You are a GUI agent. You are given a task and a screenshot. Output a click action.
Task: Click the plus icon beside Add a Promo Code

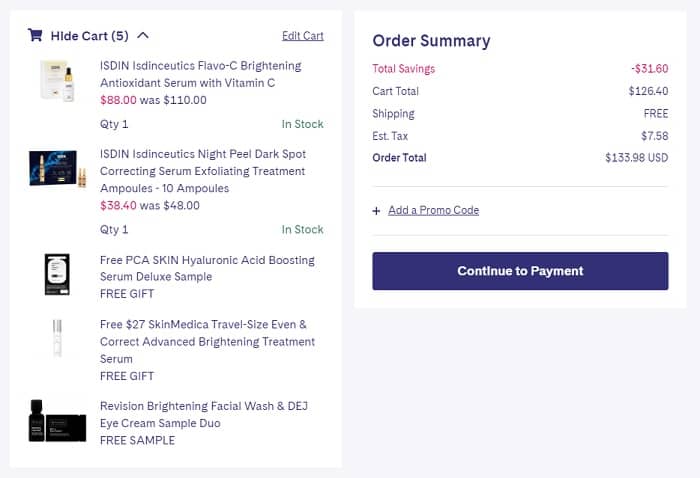tap(377, 211)
